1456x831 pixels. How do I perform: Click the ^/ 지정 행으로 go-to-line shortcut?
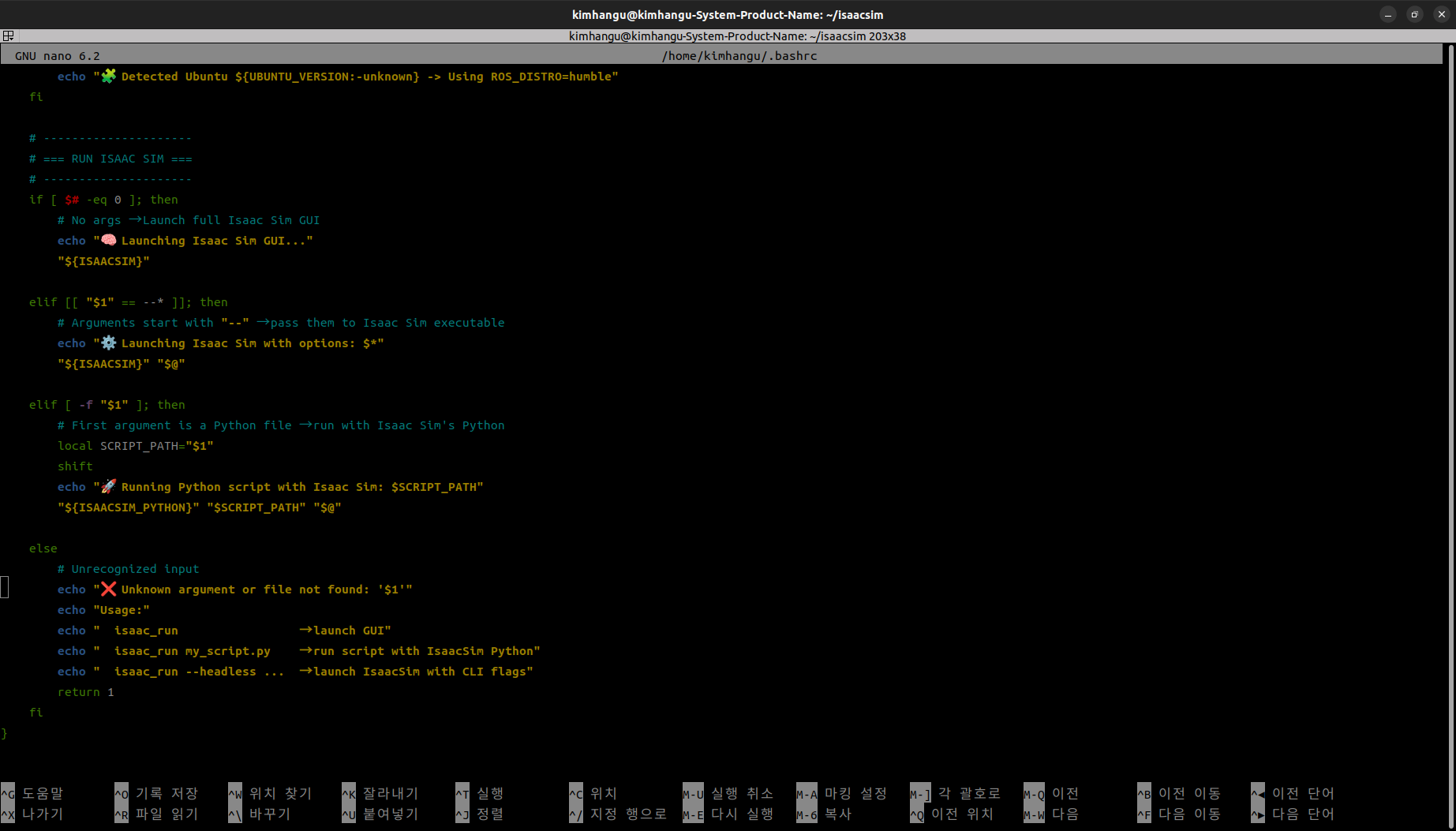(618, 814)
